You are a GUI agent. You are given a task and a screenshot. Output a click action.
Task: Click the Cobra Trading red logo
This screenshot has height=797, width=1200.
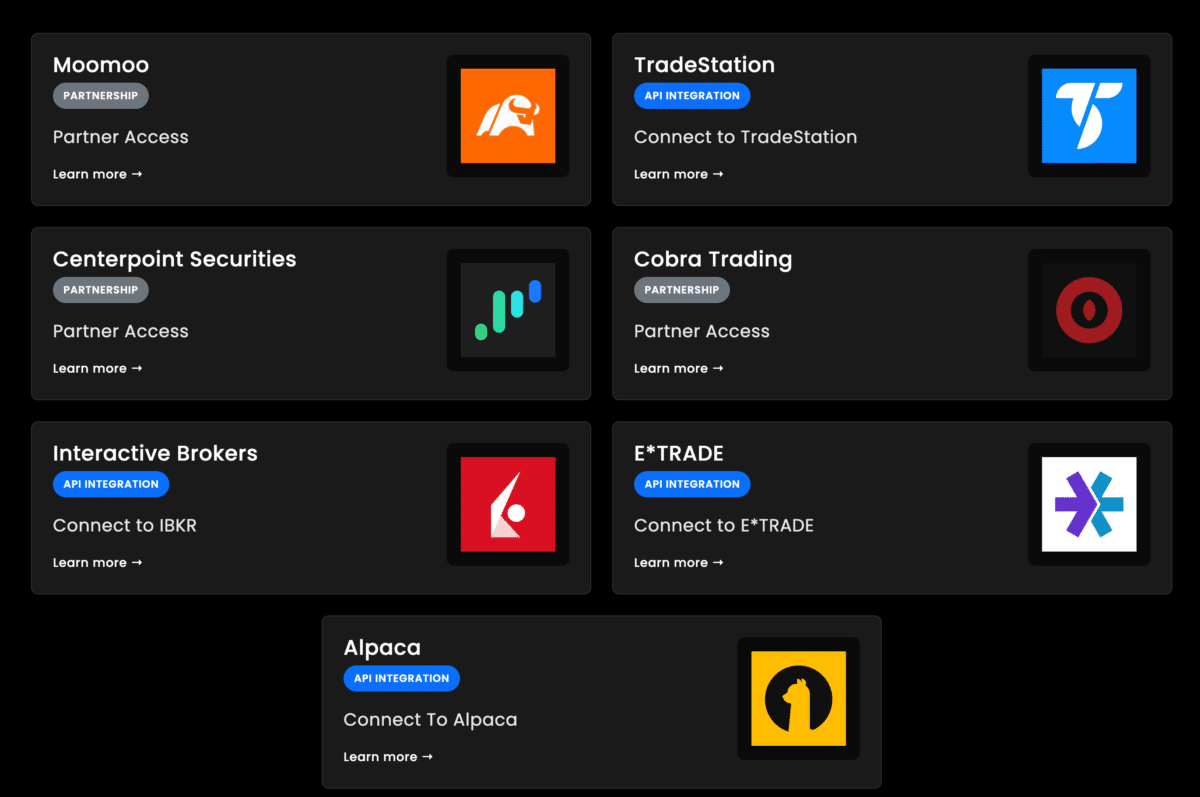pos(1089,310)
